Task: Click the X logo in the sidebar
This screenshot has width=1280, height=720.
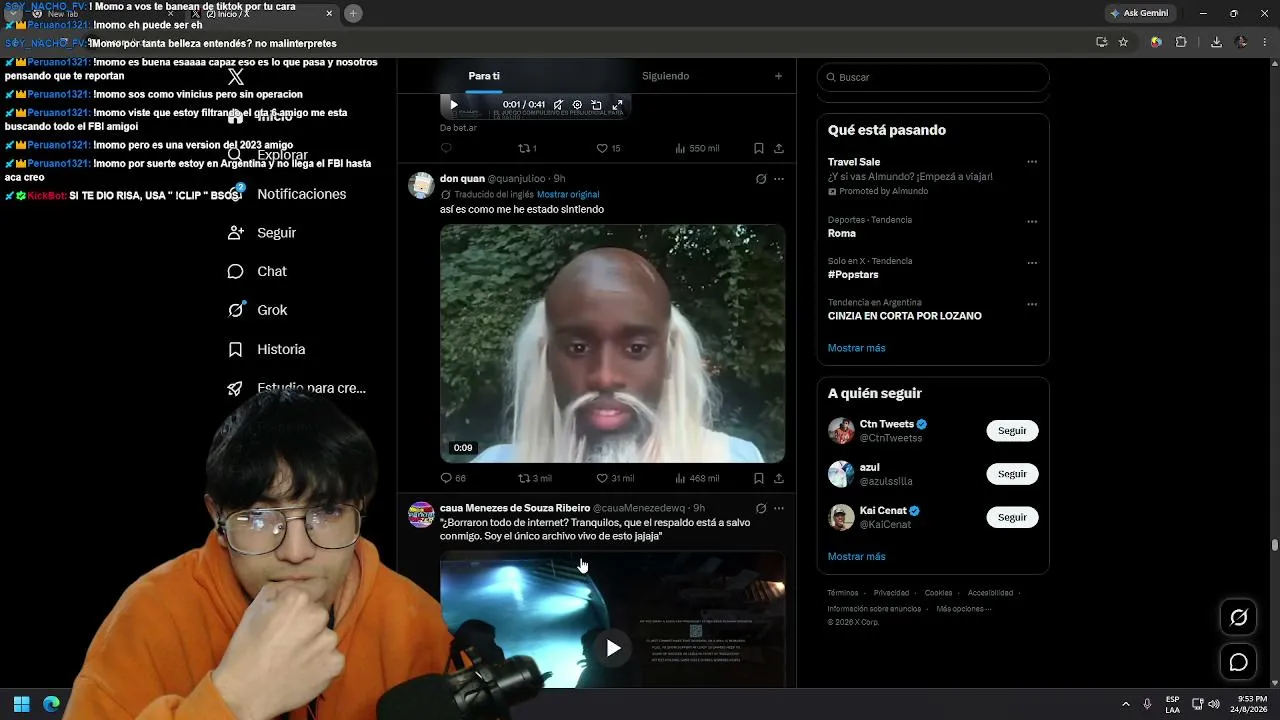Action: pyautogui.click(x=236, y=77)
